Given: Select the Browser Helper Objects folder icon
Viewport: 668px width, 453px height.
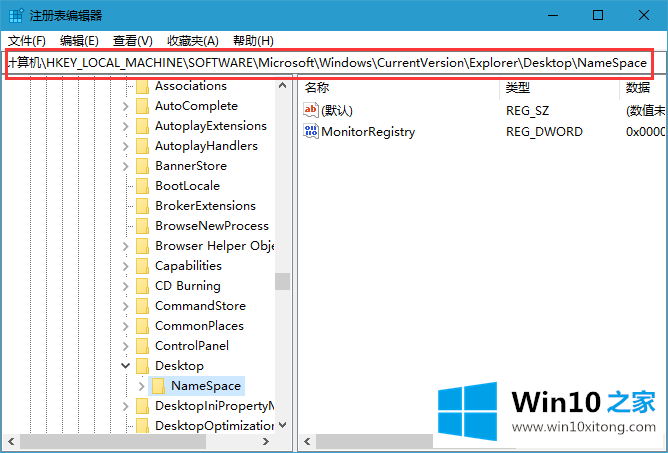Looking at the screenshot, I should (x=142, y=246).
